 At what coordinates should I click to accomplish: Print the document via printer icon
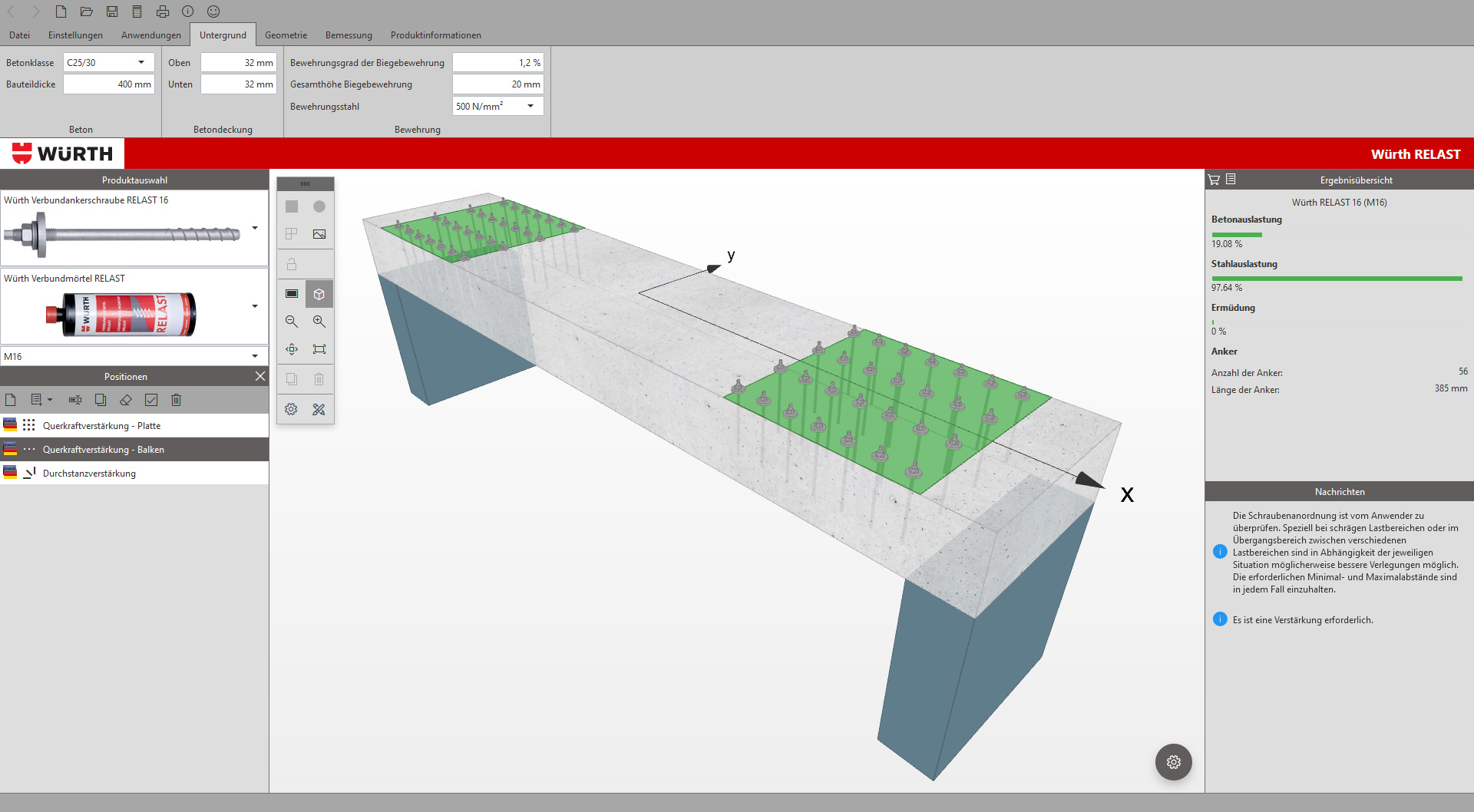pos(163,12)
